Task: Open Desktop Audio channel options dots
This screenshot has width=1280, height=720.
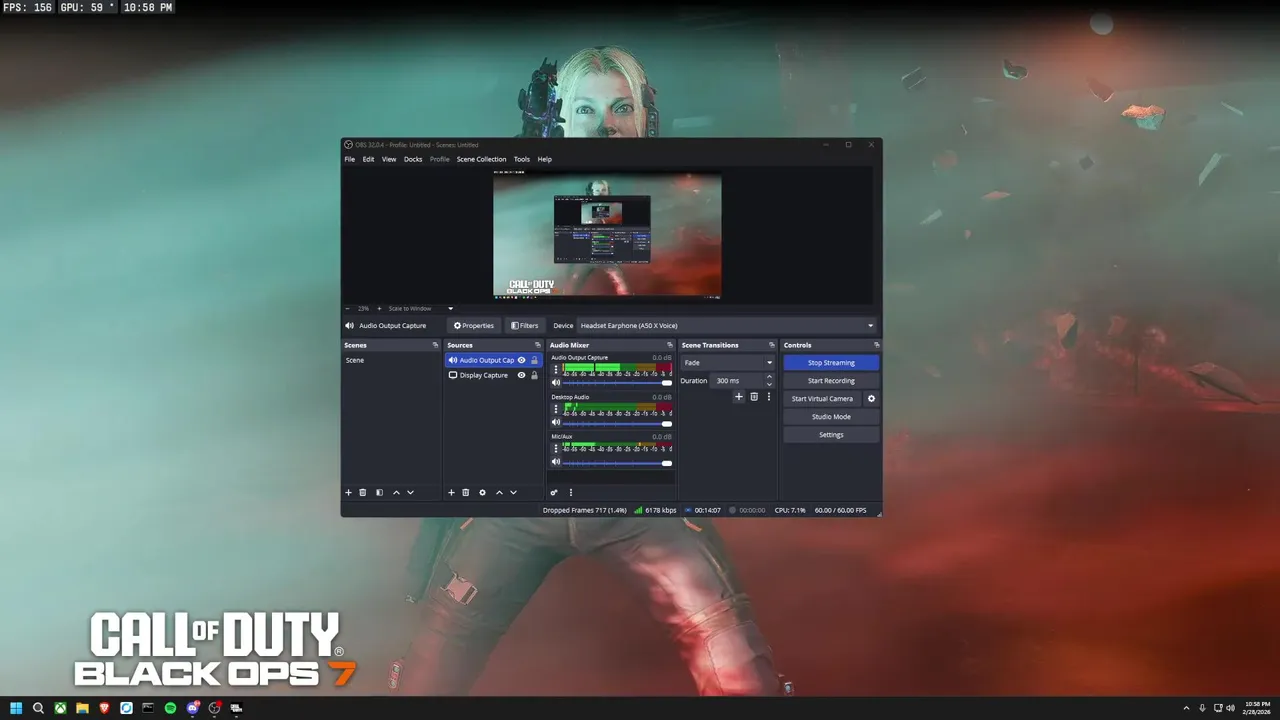Action: click(x=556, y=409)
